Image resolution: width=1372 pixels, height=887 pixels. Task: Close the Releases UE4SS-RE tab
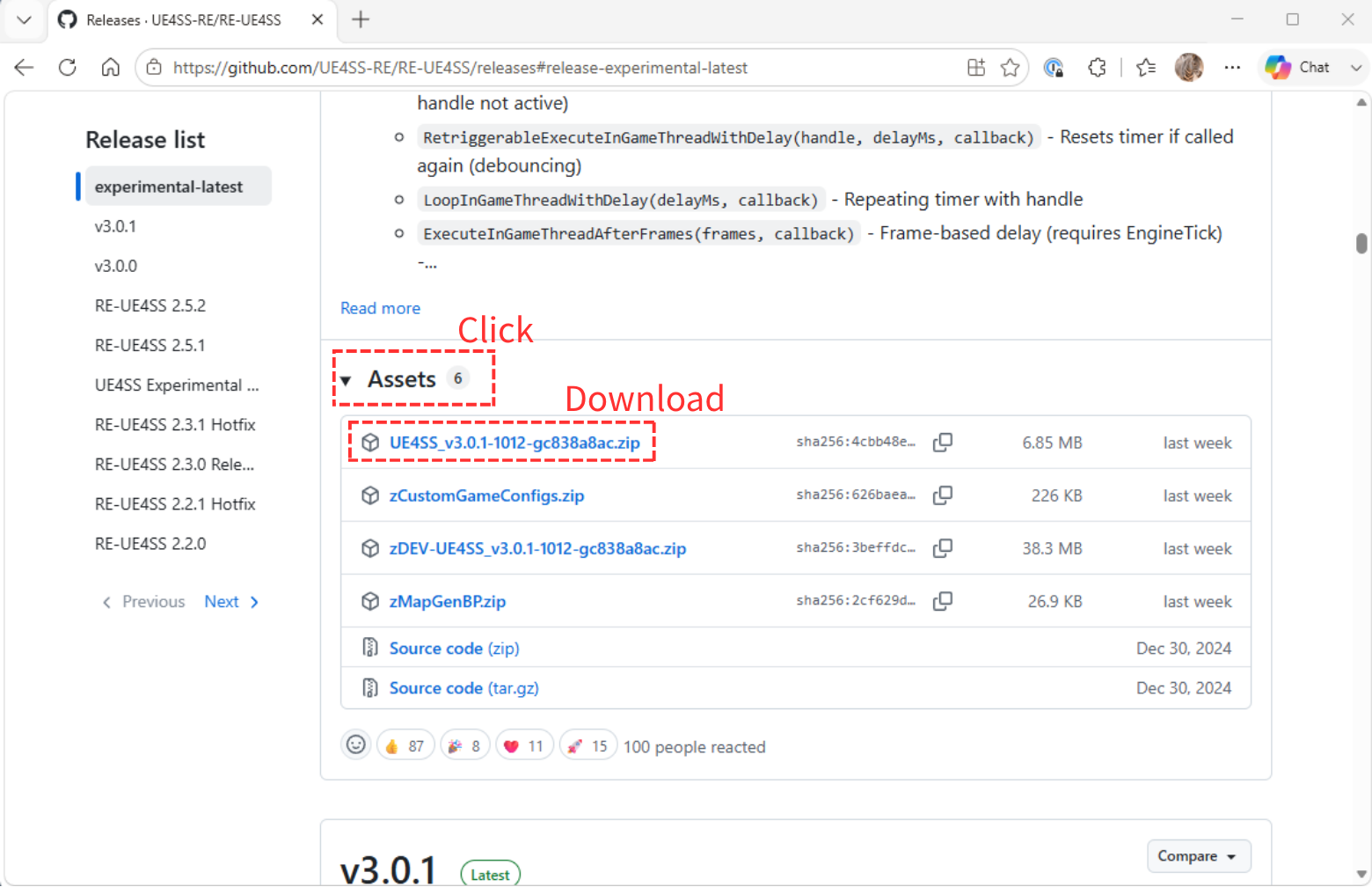click(317, 19)
